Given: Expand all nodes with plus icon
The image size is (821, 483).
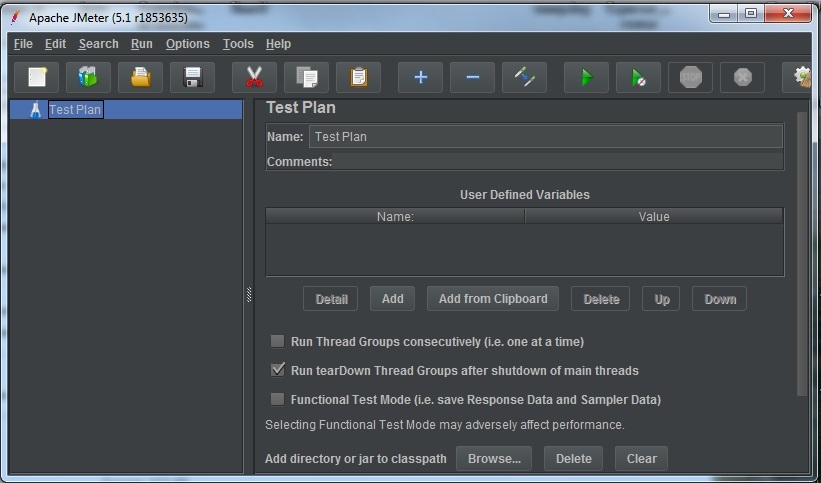Looking at the screenshot, I should pyautogui.click(x=420, y=78).
